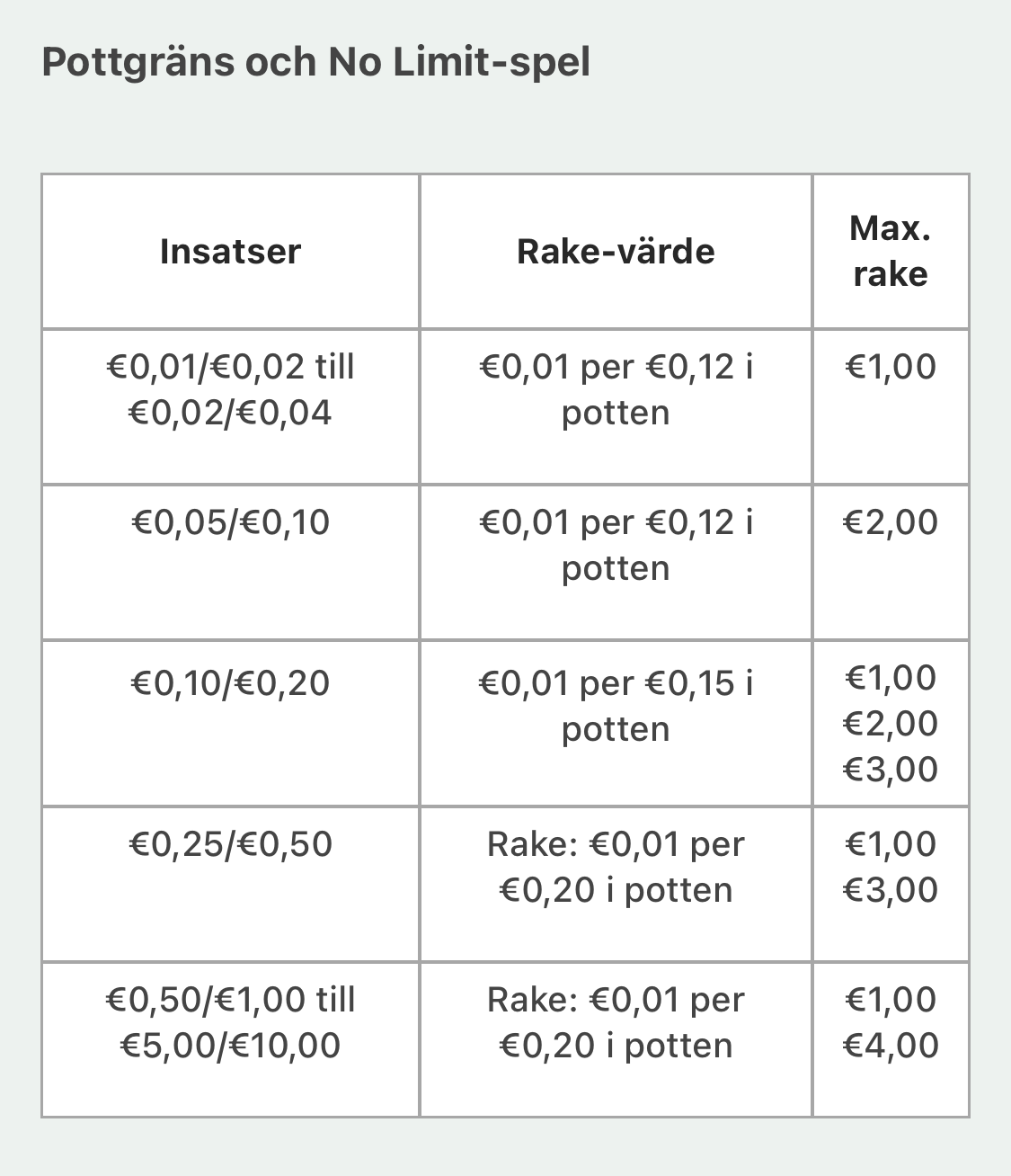
Task: Click the €1,00 max rake in last row
Action: click(891, 1000)
